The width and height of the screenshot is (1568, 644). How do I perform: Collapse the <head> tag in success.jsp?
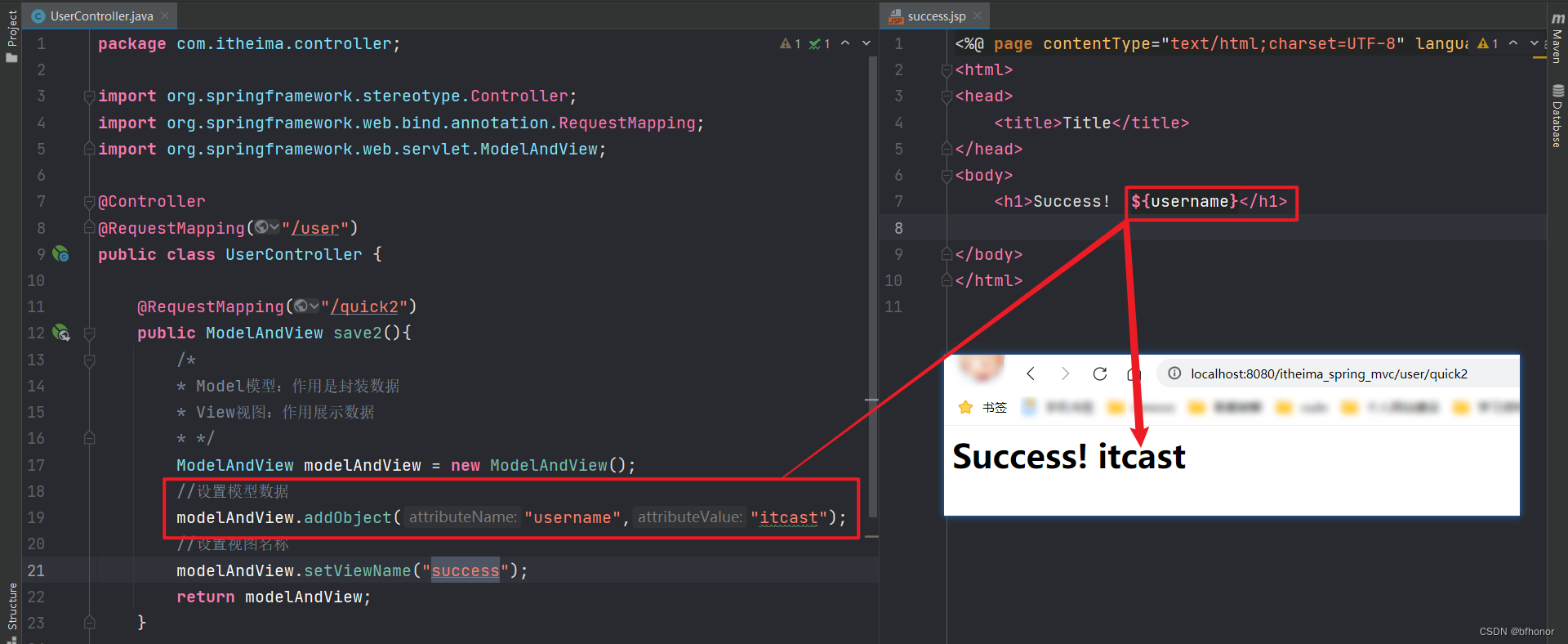tap(947, 96)
